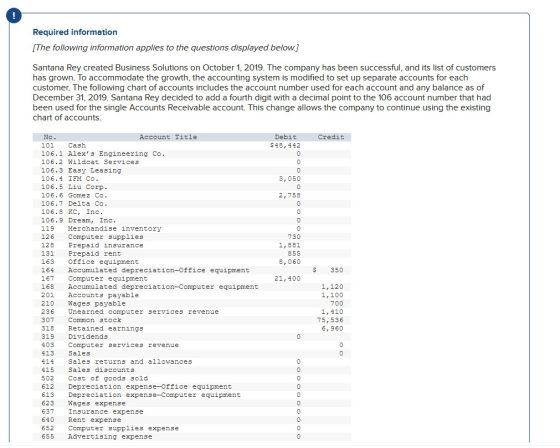Click the Merchandise inventory row
The height and width of the screenshot is (448, 560).
192,229
